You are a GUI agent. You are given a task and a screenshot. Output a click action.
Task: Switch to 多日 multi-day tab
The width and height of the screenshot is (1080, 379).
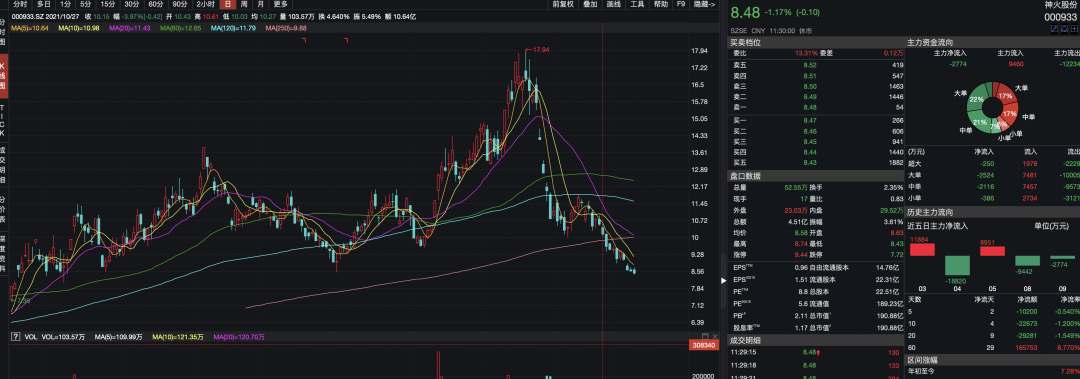pos(44,4)
